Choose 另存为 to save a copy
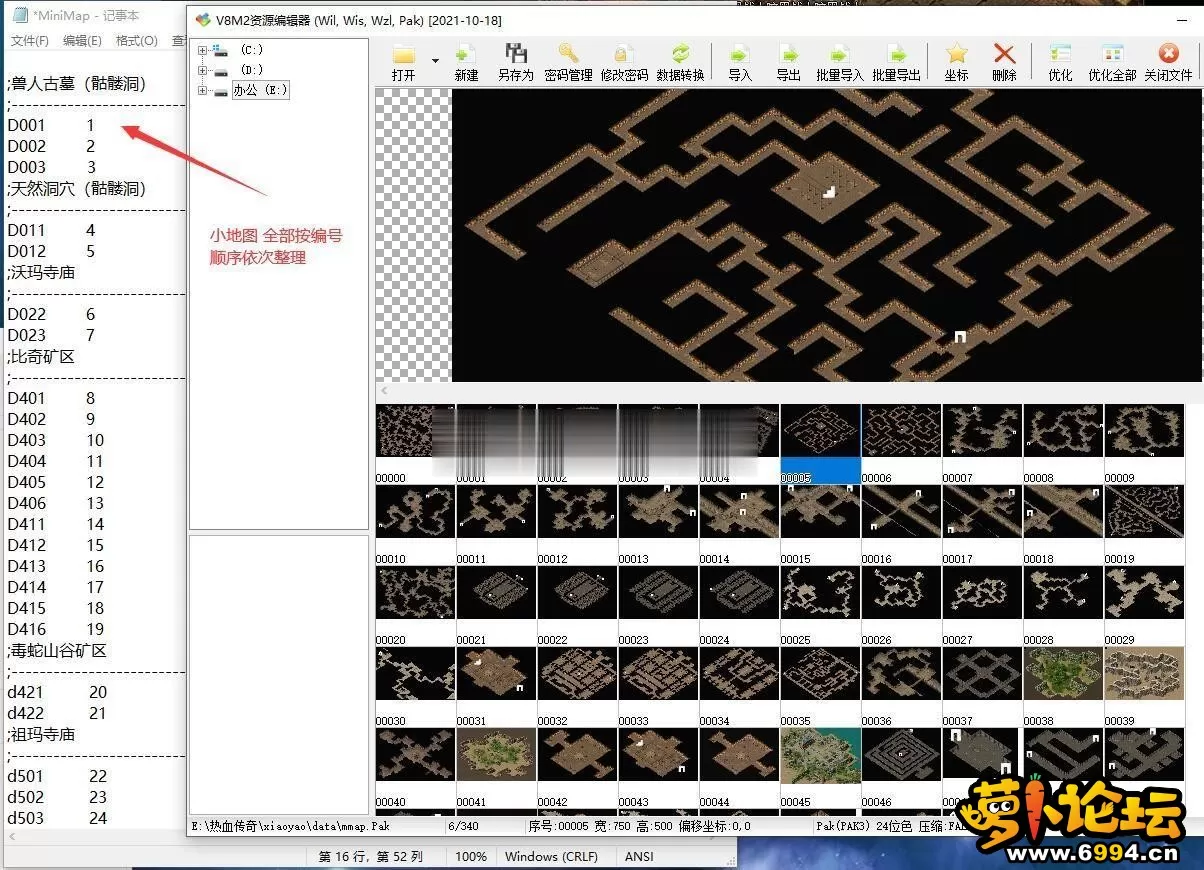This screenshot has height=870, width=1204. point(516,62)
